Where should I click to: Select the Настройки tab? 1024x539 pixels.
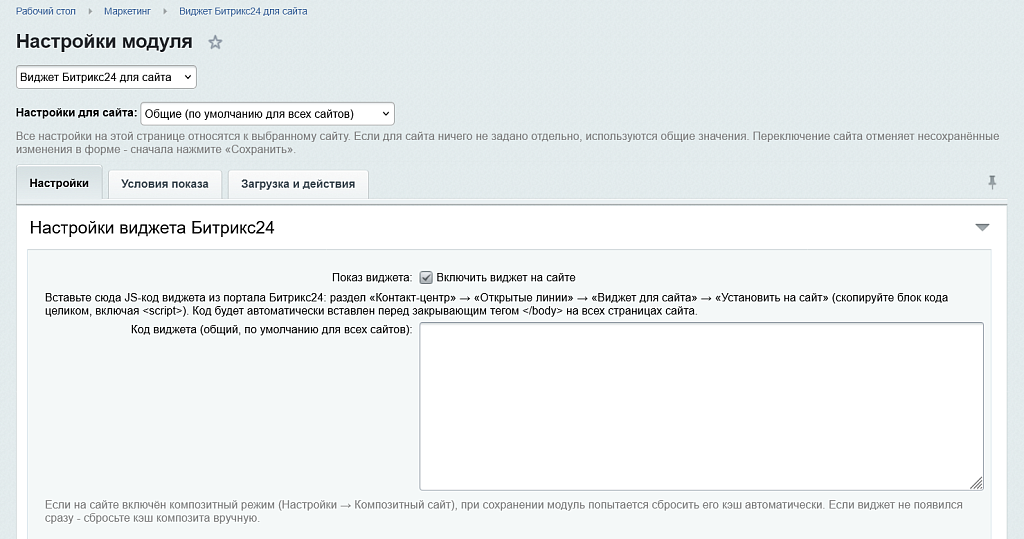coord(59,183)
